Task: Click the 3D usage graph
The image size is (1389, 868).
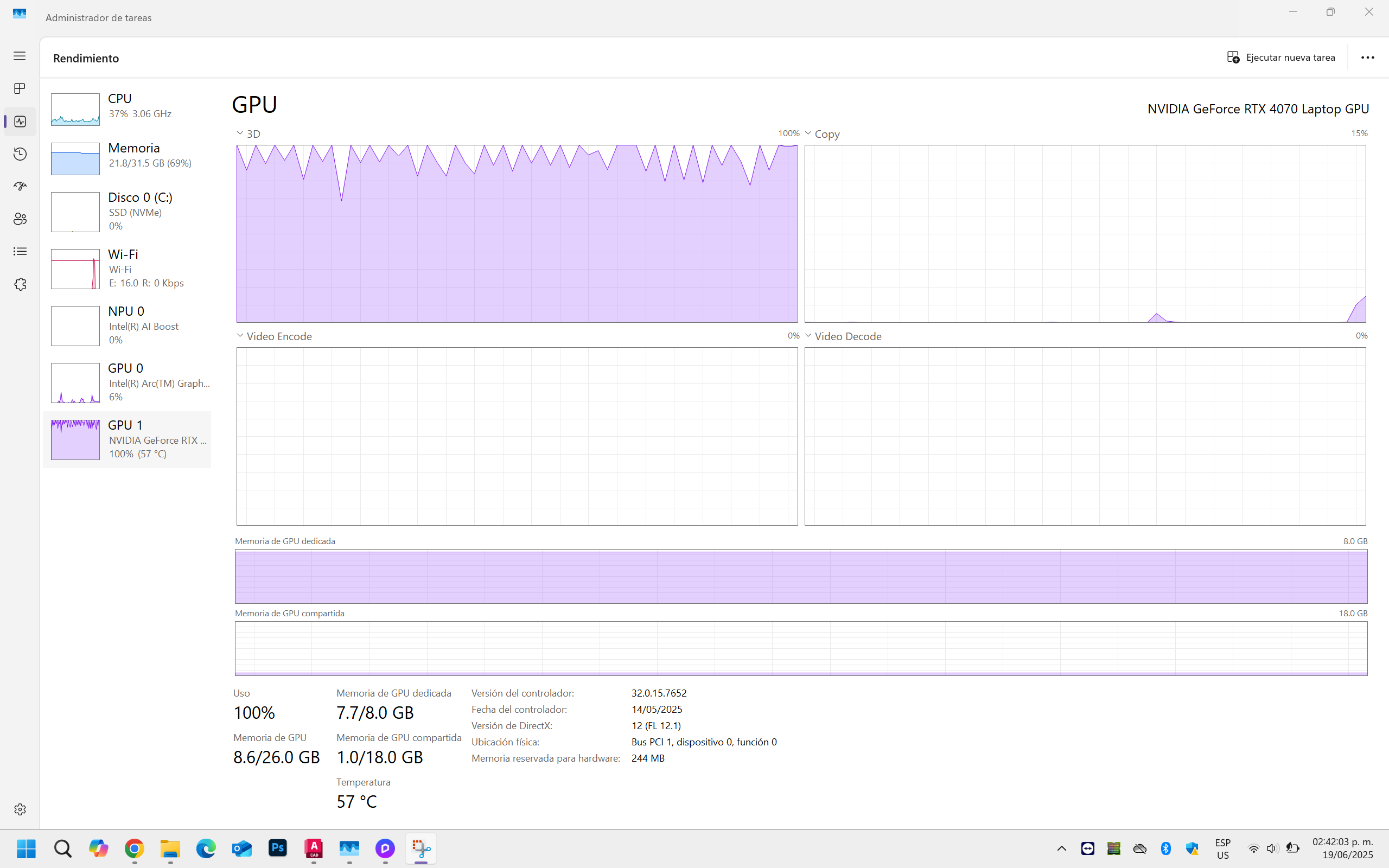Action: [517, 234]
